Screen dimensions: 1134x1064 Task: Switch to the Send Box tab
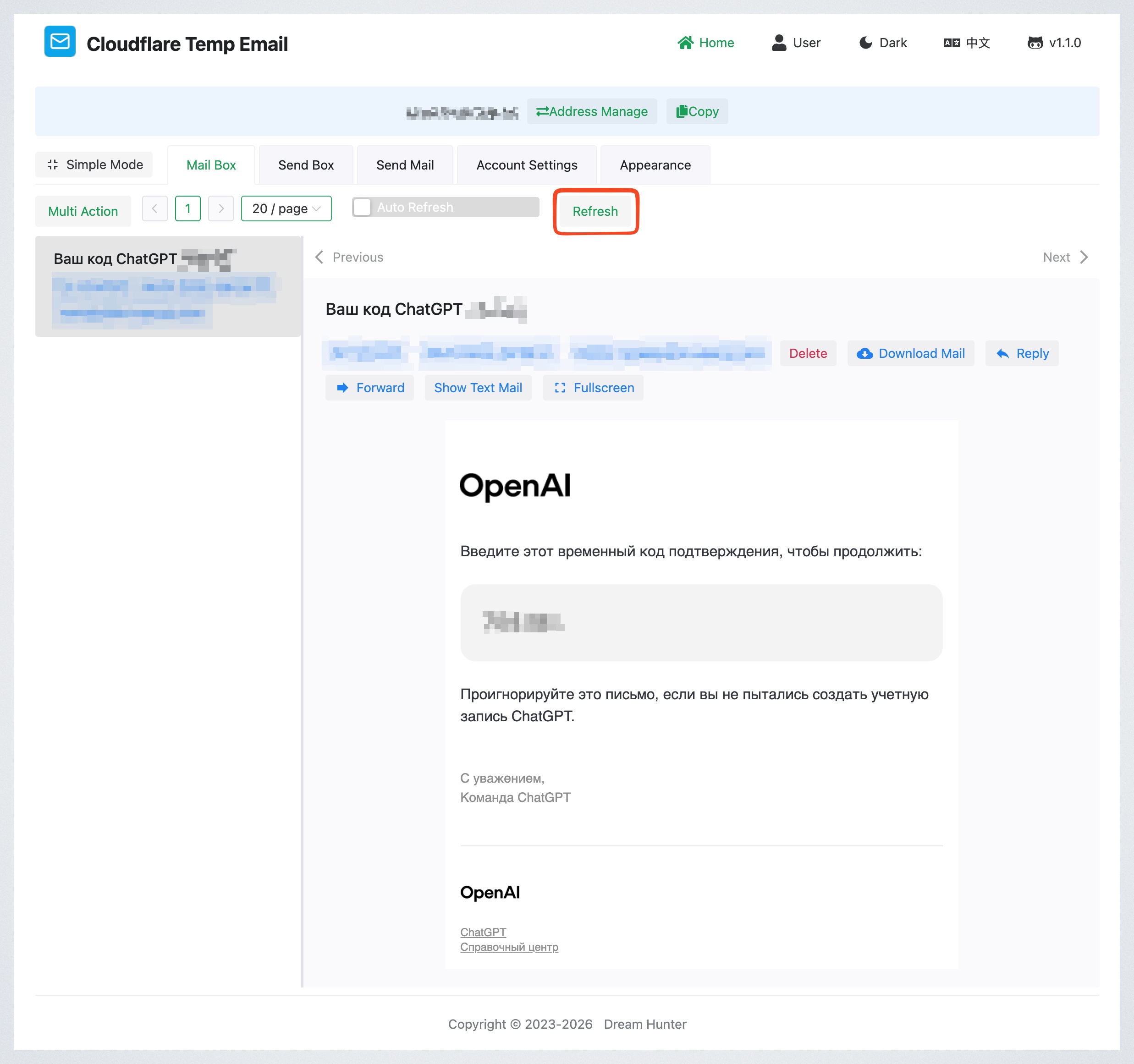point(306,165)
